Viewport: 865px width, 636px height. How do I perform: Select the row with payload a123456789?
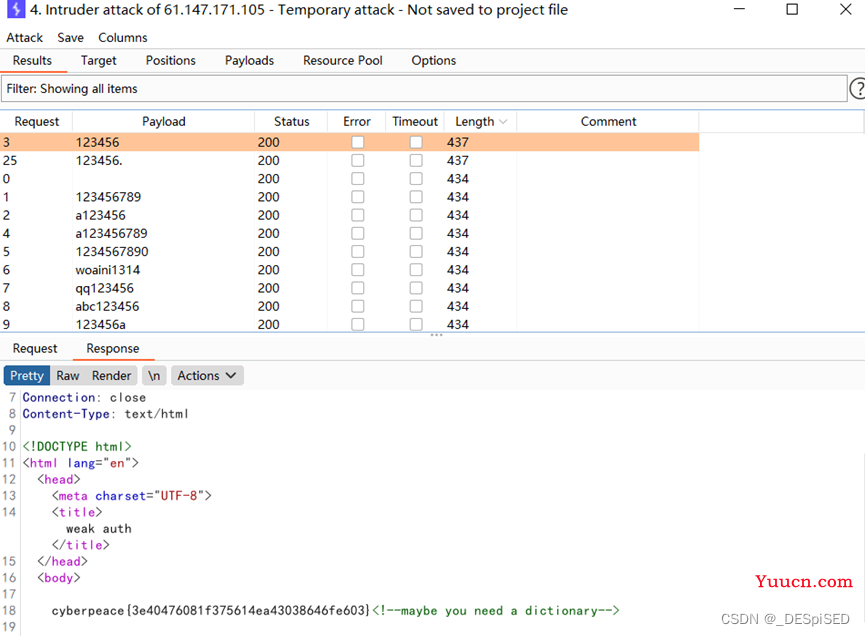coord(350,233)
